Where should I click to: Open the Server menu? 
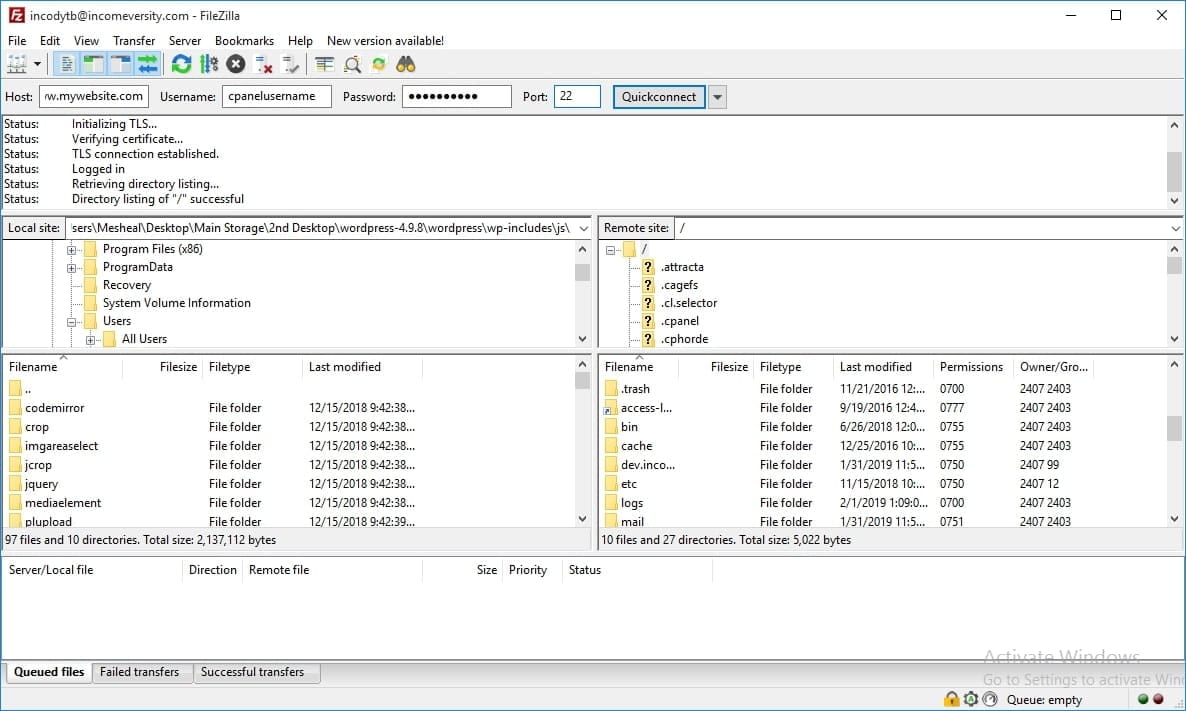[185, 41]
